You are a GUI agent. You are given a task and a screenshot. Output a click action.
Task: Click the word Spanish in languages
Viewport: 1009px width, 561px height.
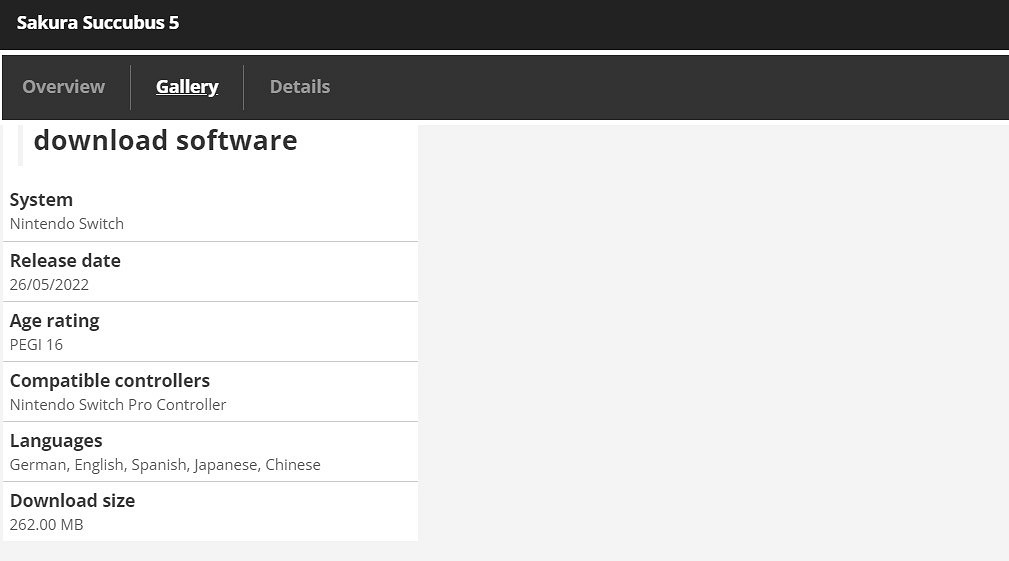pos(158,464)
